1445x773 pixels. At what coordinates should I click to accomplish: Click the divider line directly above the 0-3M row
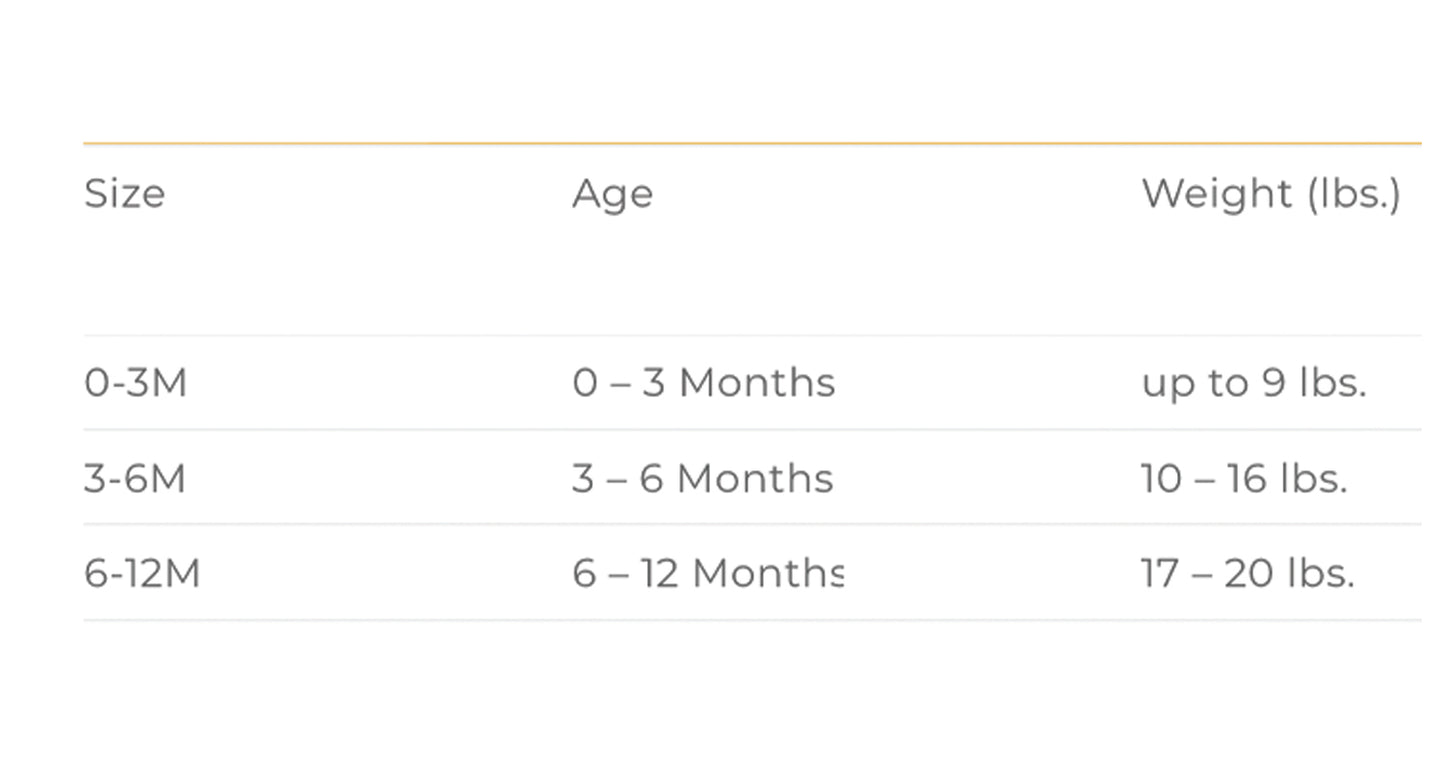click(x=752, y=336)
